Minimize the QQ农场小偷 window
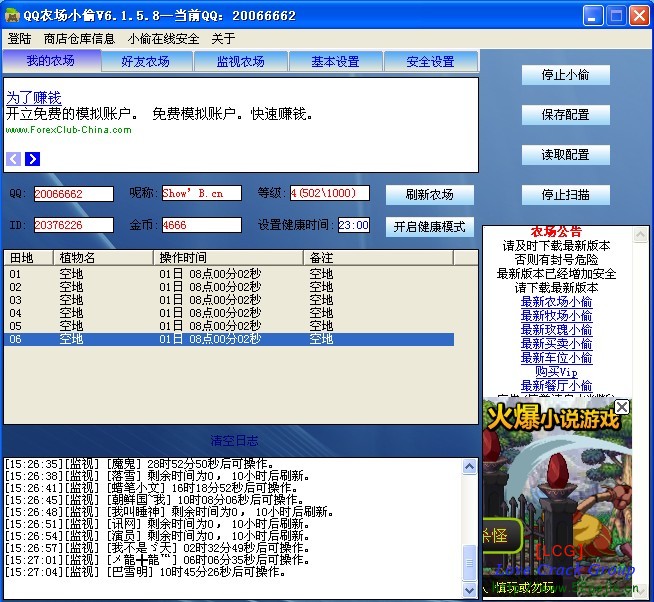The image size is (654, 602). [x=593, y=16]
